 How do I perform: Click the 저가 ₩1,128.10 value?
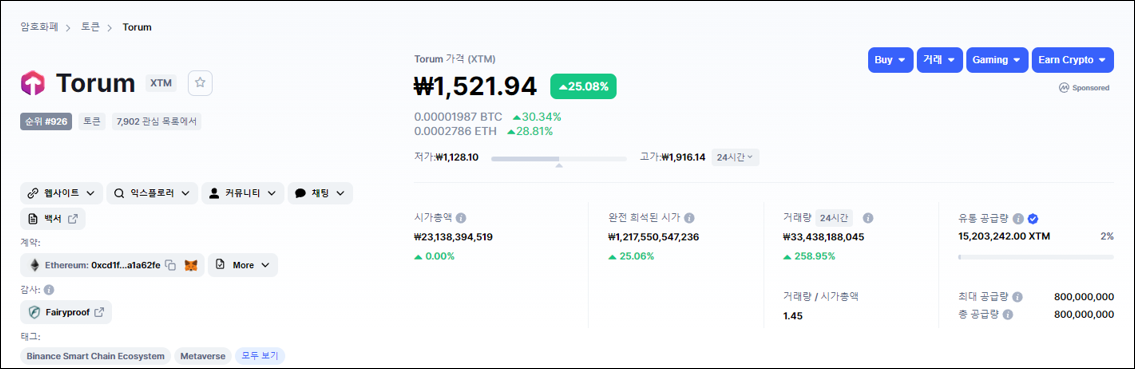click(457, 157)
